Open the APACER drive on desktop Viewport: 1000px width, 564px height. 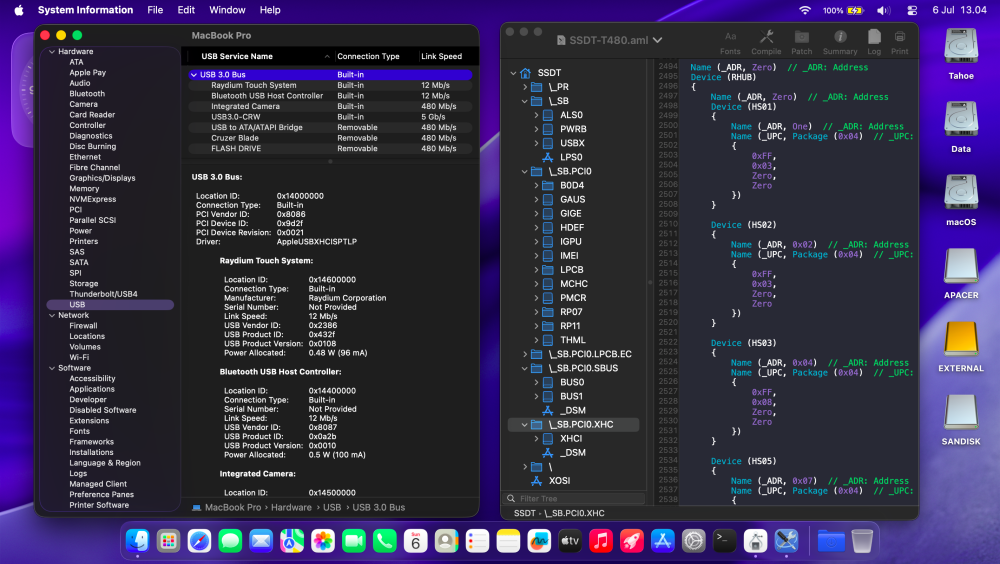960,274
